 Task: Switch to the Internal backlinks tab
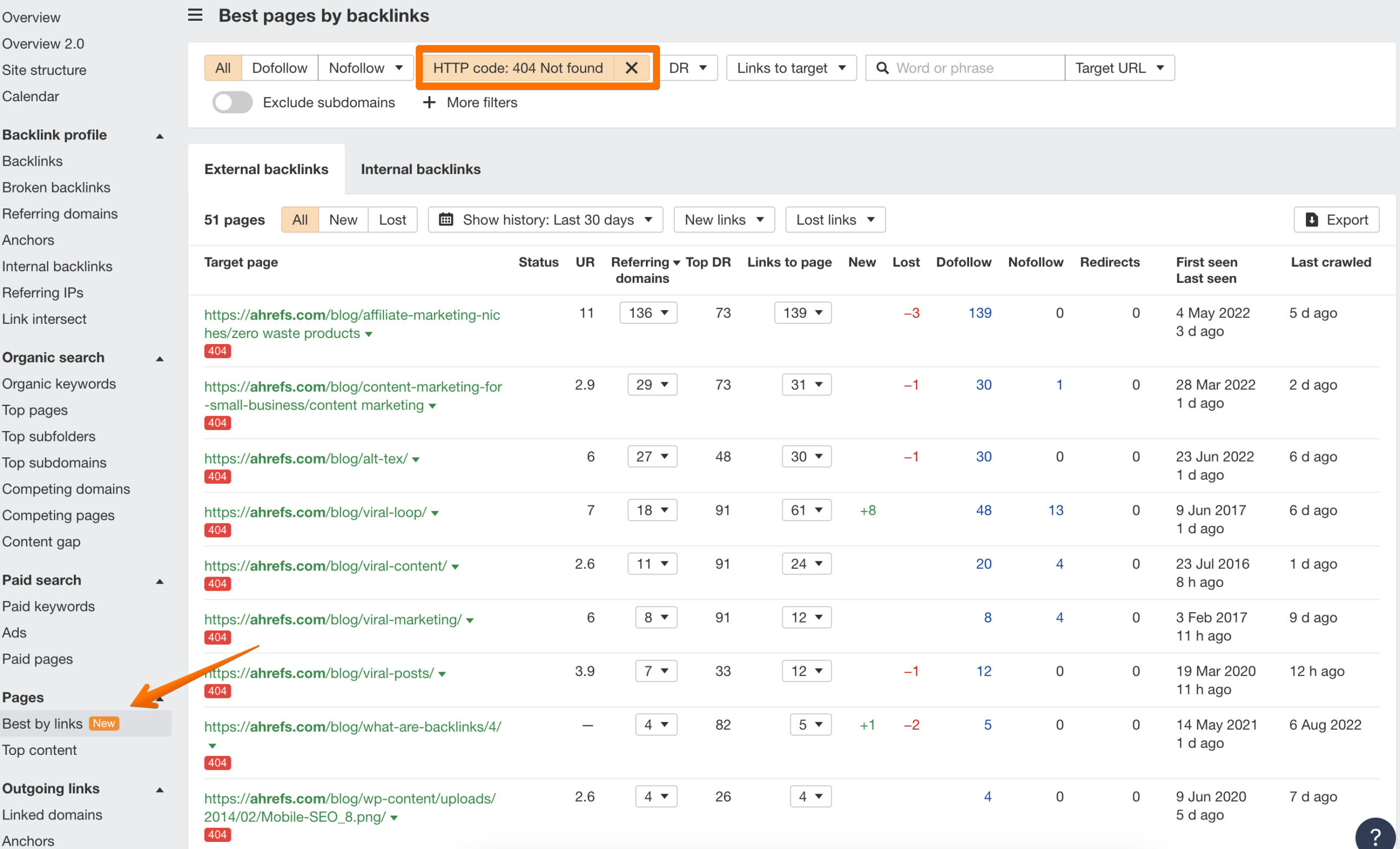click(x=421, y=169)
